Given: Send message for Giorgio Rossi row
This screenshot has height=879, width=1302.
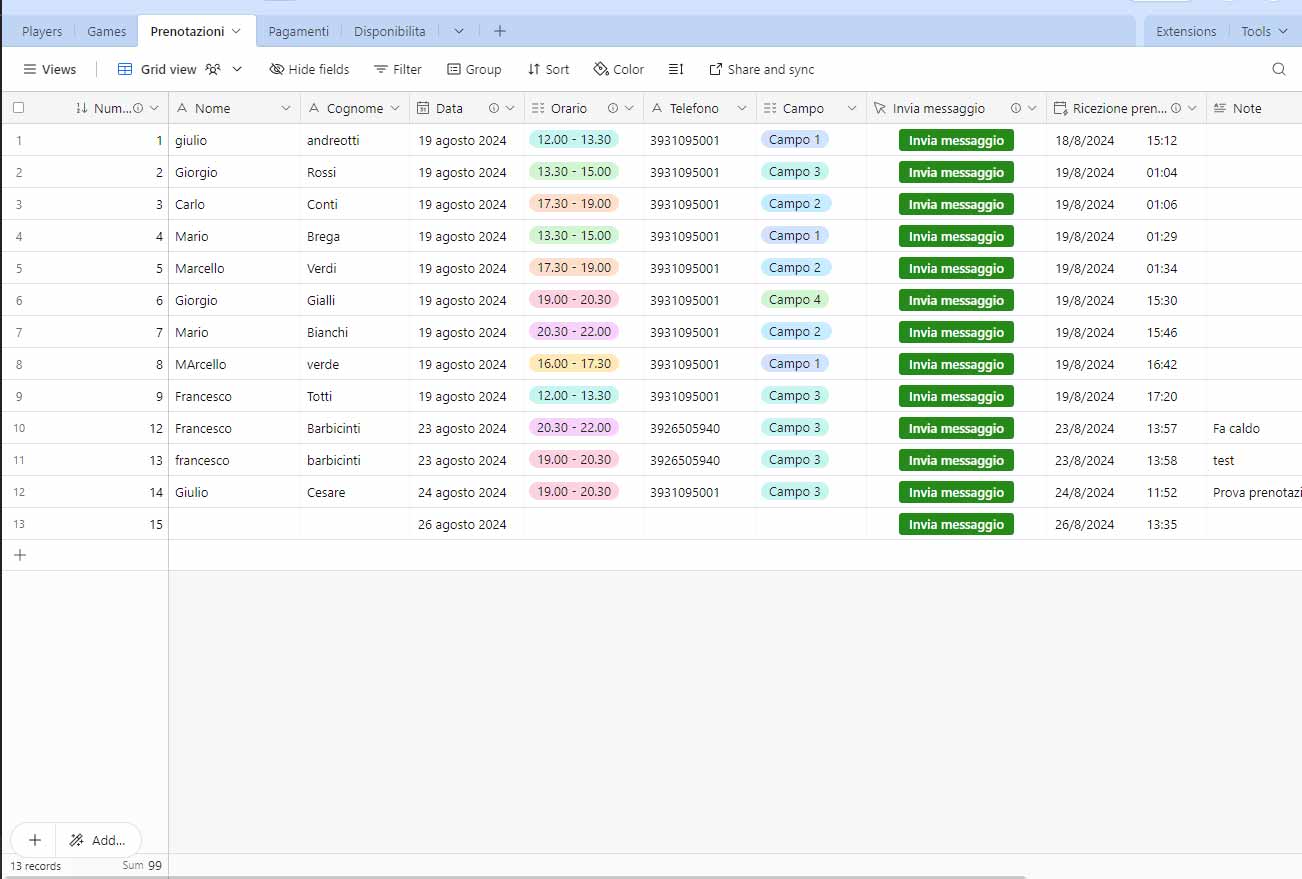Looking at the screenshot, I should point(956,172).
